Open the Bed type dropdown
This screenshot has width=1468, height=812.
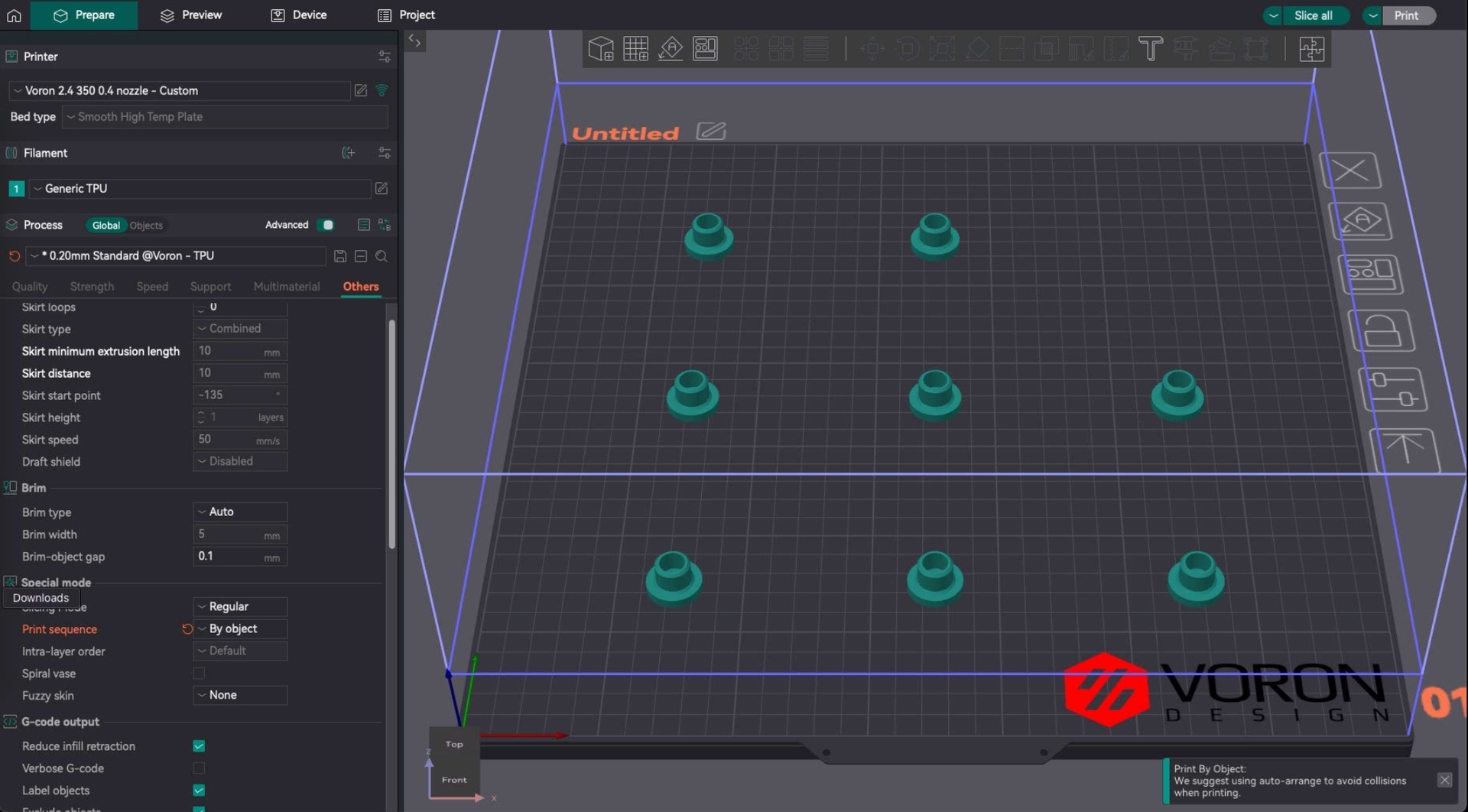226,117
